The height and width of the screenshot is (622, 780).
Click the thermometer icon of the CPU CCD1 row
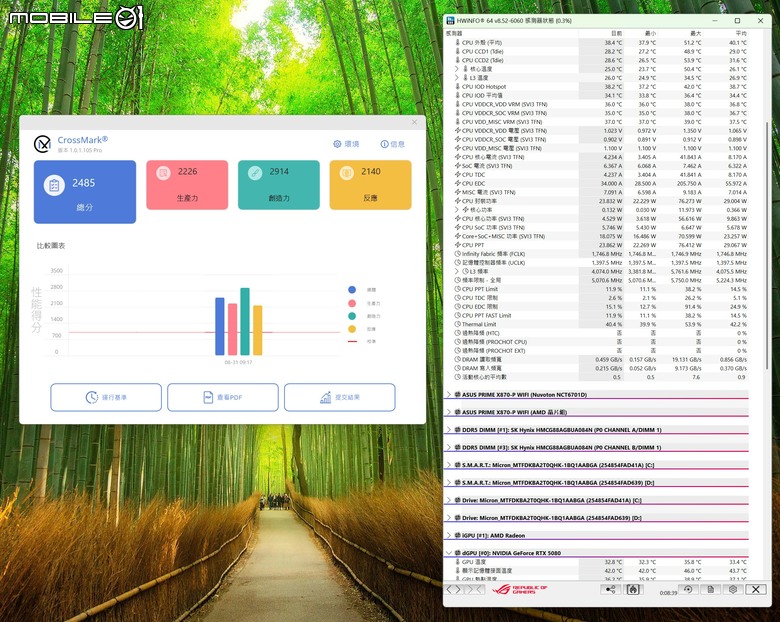[458, 51]
